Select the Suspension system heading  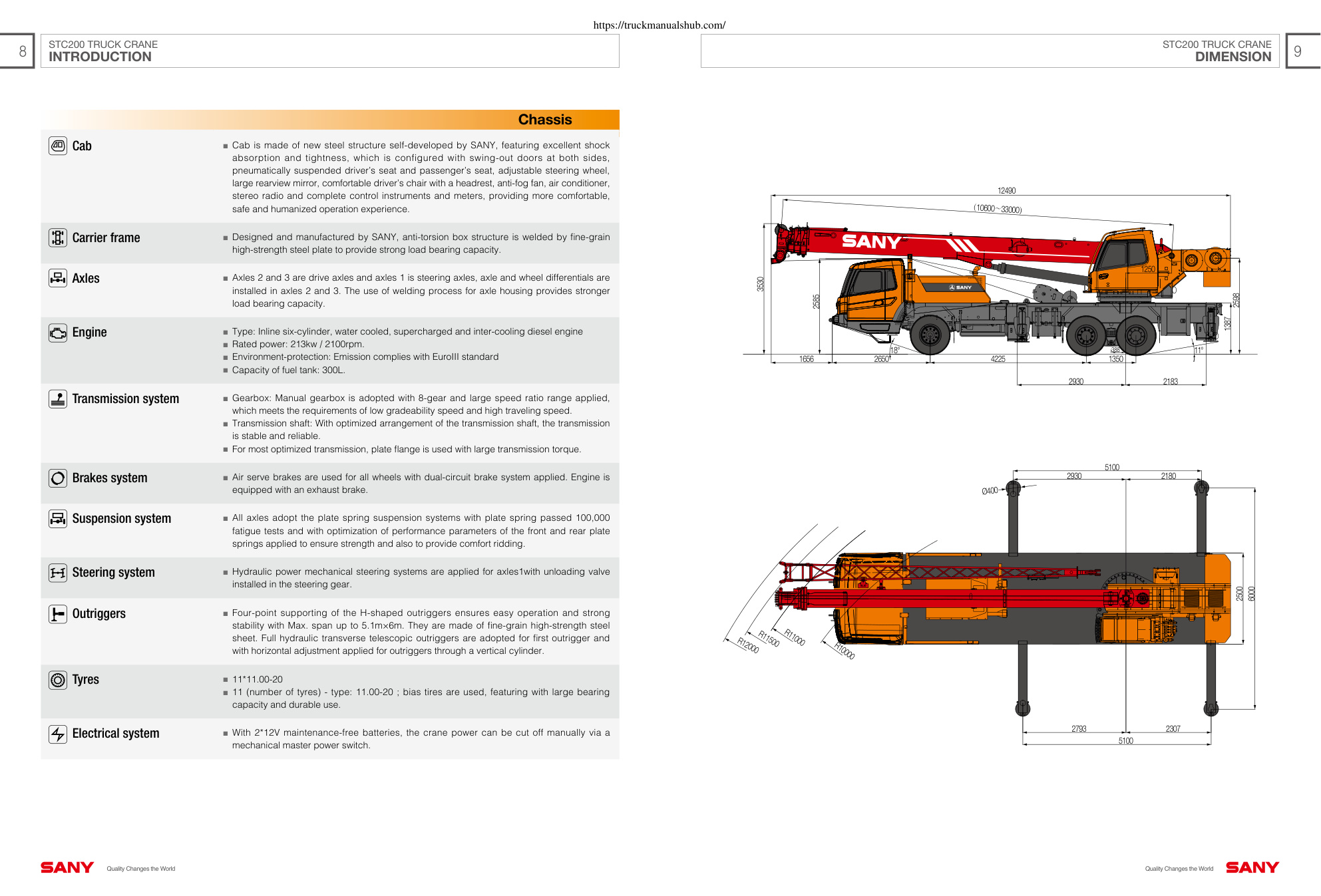pos(122,519)
